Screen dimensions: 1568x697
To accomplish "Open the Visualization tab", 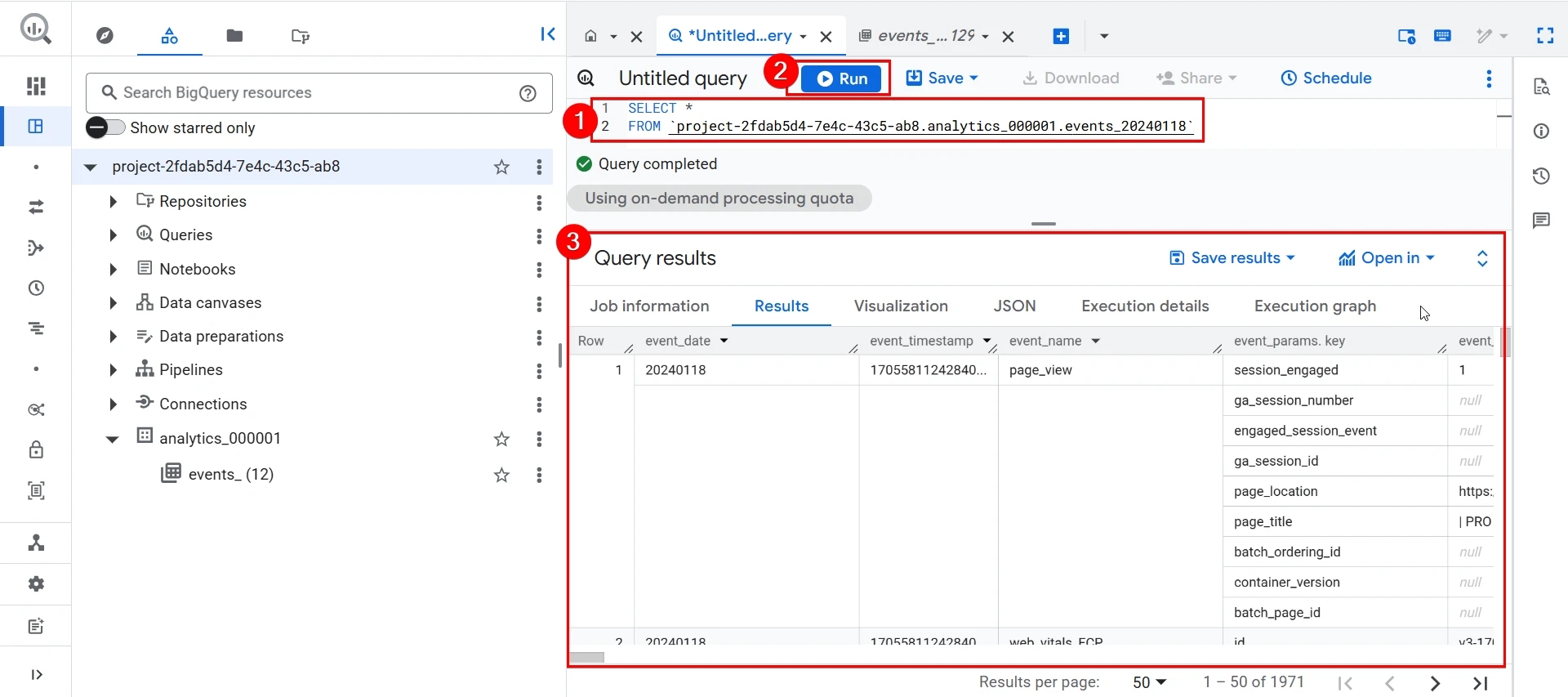I will coord(901,306).
